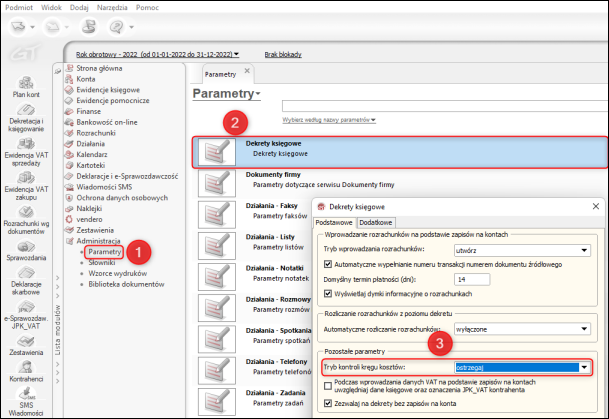Open the Zestawienia module icon in sidebar

point(26,341)
